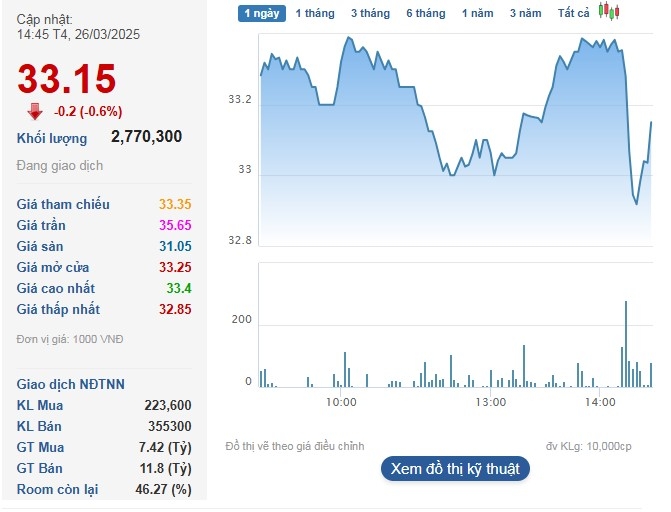The width and height of the screenshot is (671, 512).
Task: Show the "3 tháng" price chart
Action: pos(370,13)
